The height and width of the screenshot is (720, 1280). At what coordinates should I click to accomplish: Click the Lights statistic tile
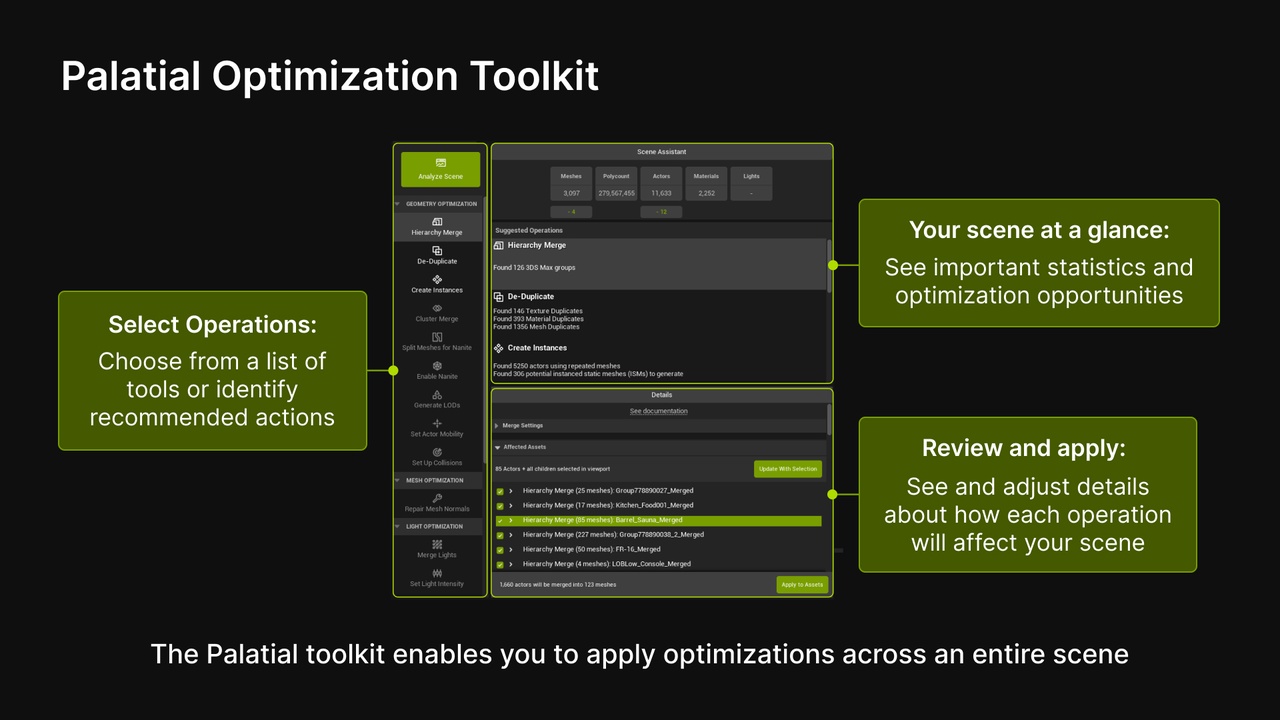[751, 185]
